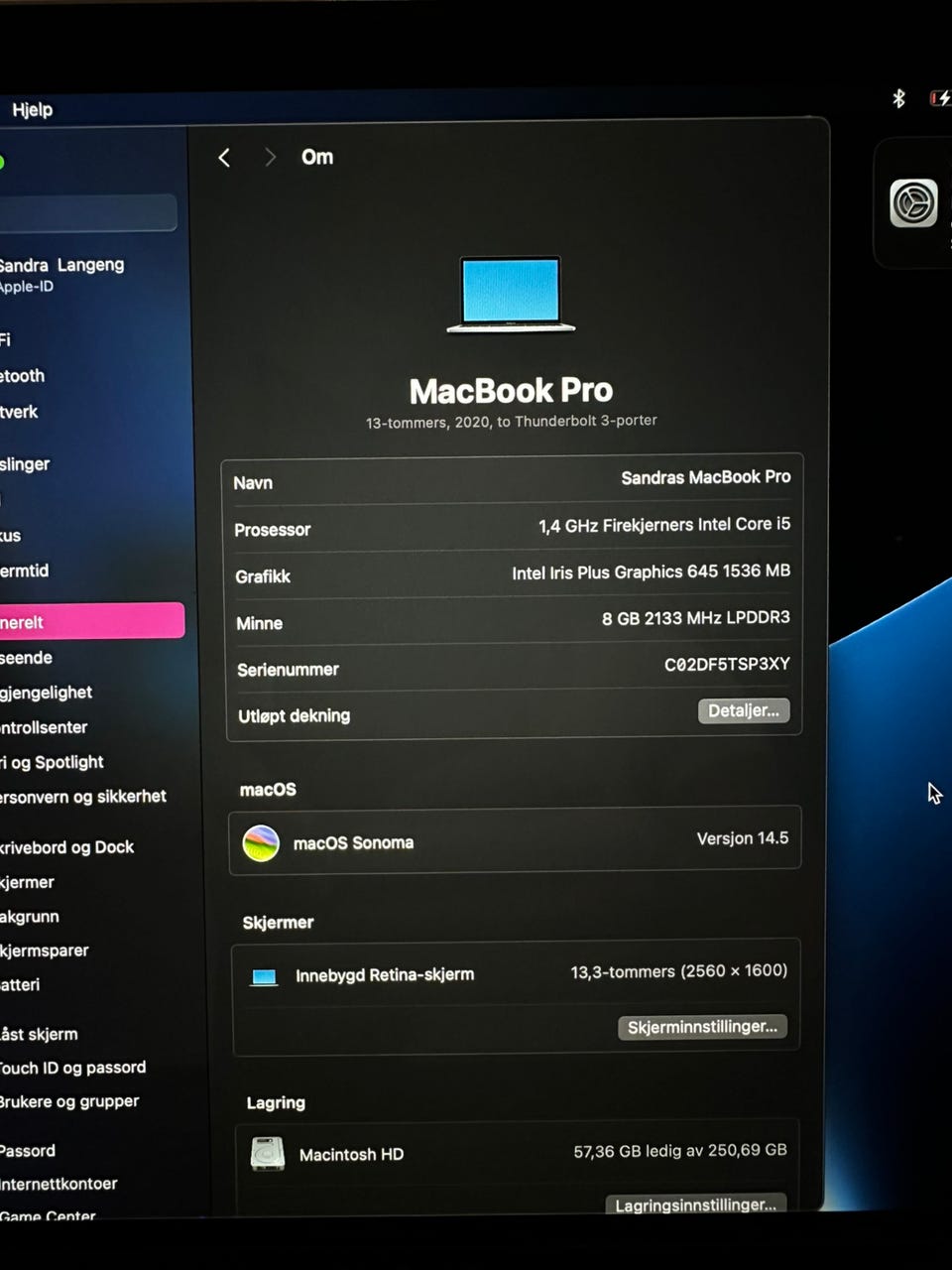Click the processor value 1,4 GHz Intel Core i5
Screen dimensions: 952x1270
(x=664, y=524)
